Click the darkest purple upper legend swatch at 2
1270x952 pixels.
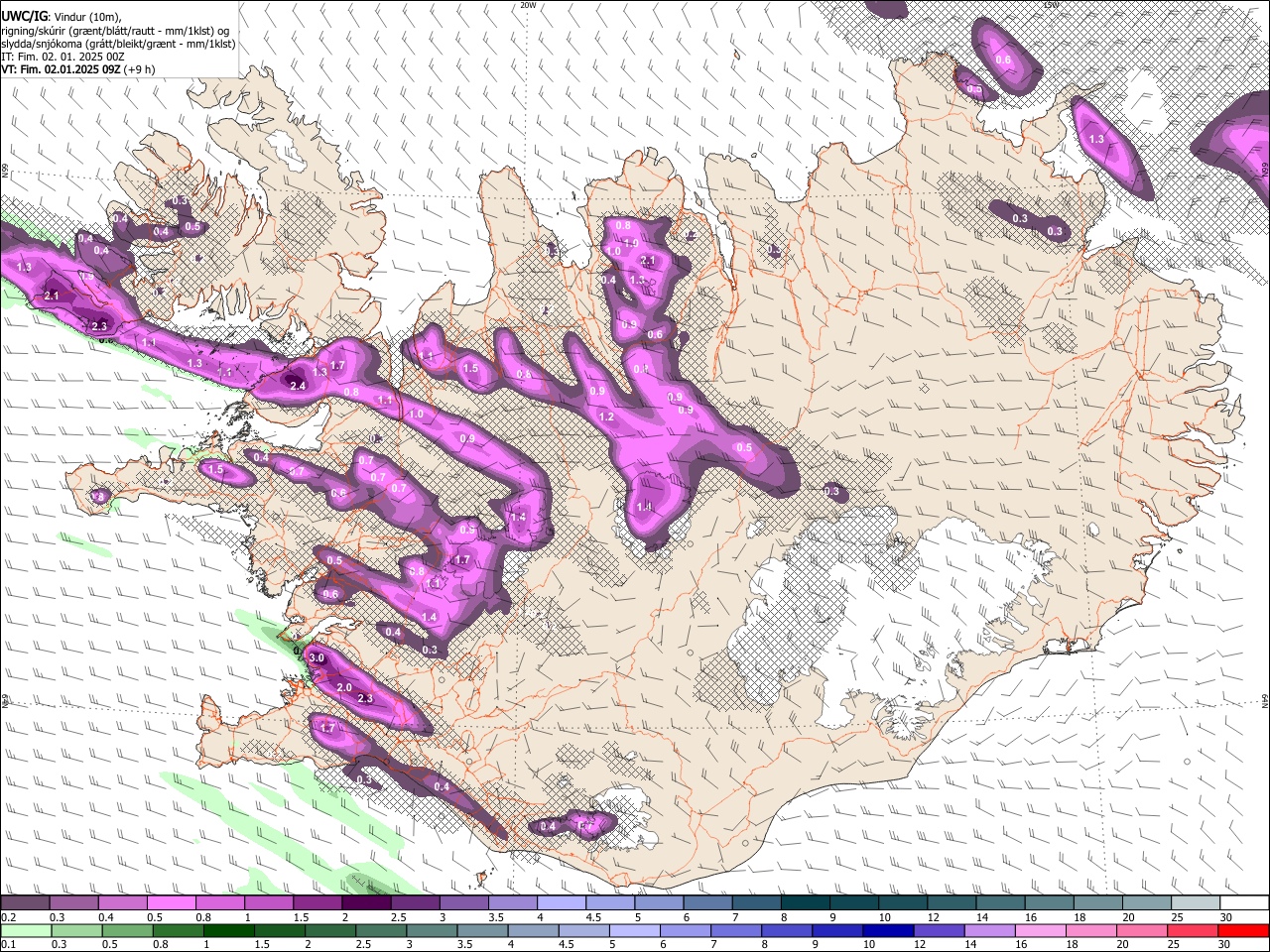click(x=366, y=902)
